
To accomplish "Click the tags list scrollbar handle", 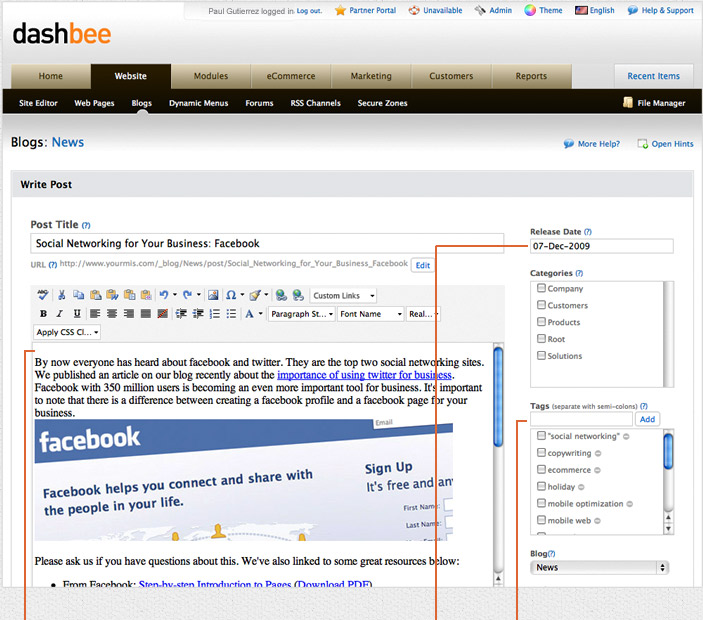I will pos(668,451).
